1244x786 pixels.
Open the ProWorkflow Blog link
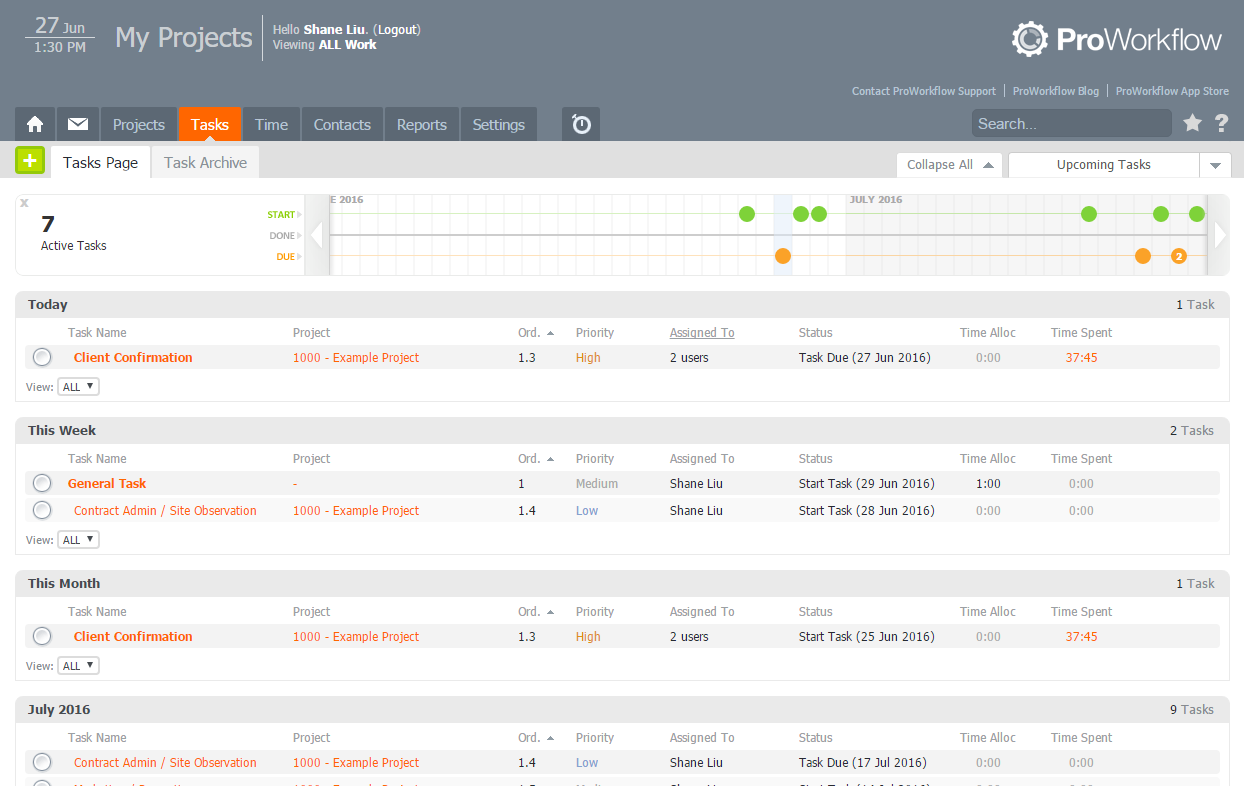(1055, 91)
